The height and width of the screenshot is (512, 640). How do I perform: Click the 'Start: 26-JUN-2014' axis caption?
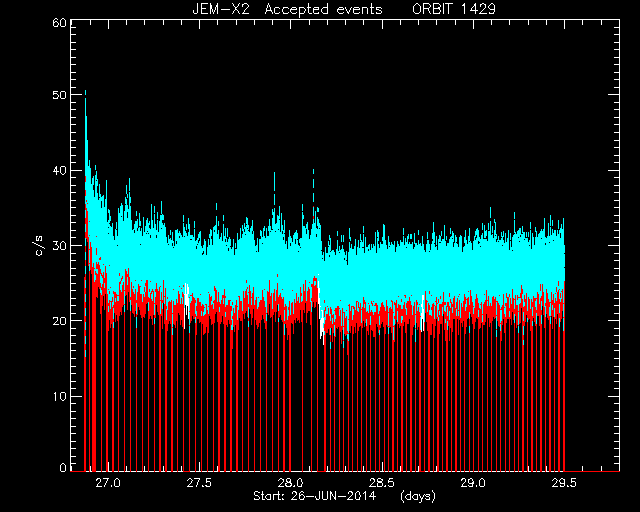(314, 496)
